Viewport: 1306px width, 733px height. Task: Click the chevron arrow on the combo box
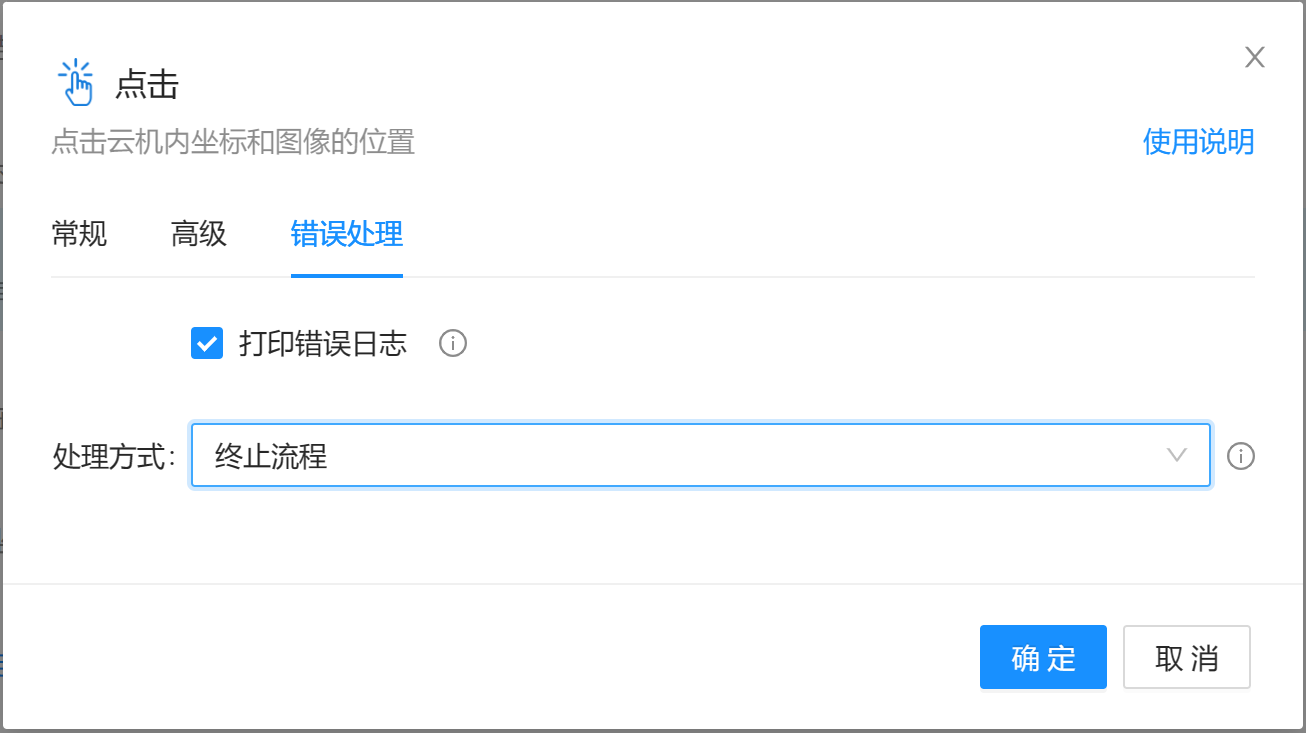(1178, 456)
